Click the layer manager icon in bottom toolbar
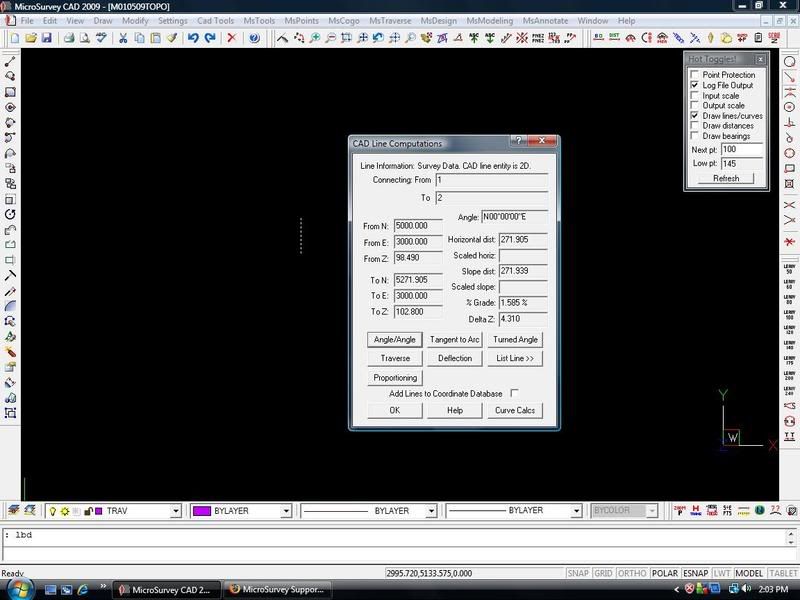Viewport: 800px width, 600px height. tap(14, 510)
